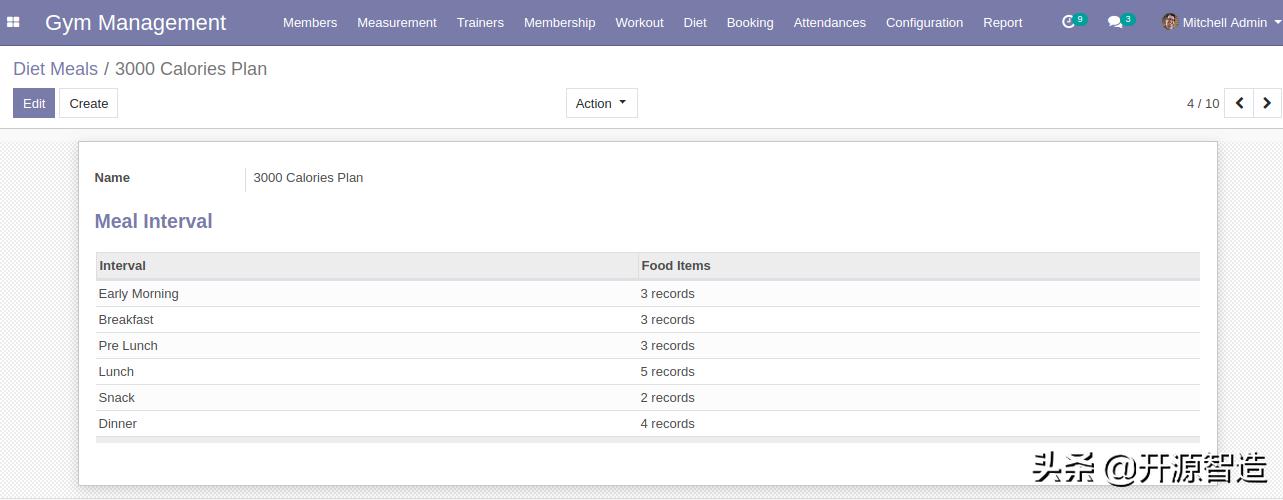Open the Report menu
Screen dimensions: 1283x500
pos(1002,22)
